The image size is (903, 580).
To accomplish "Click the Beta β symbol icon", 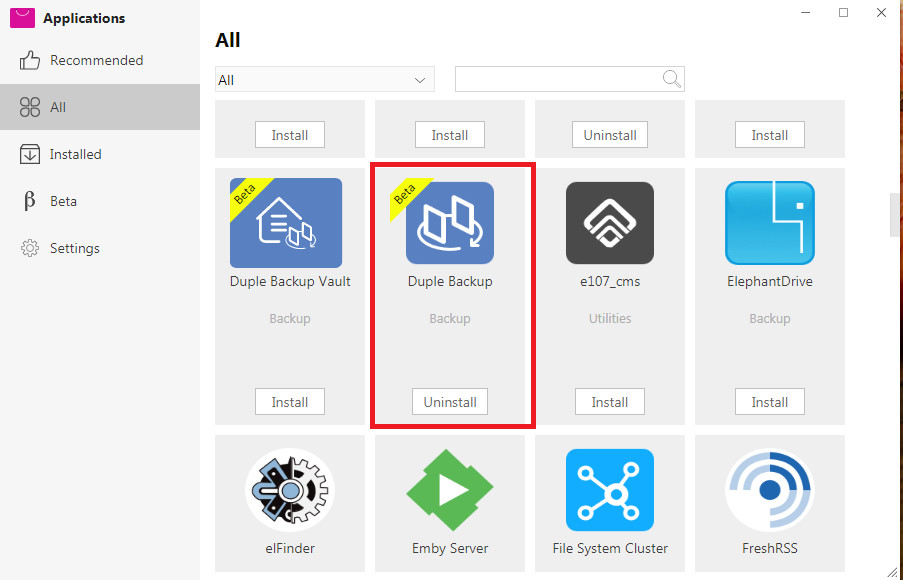I will 29,201.
